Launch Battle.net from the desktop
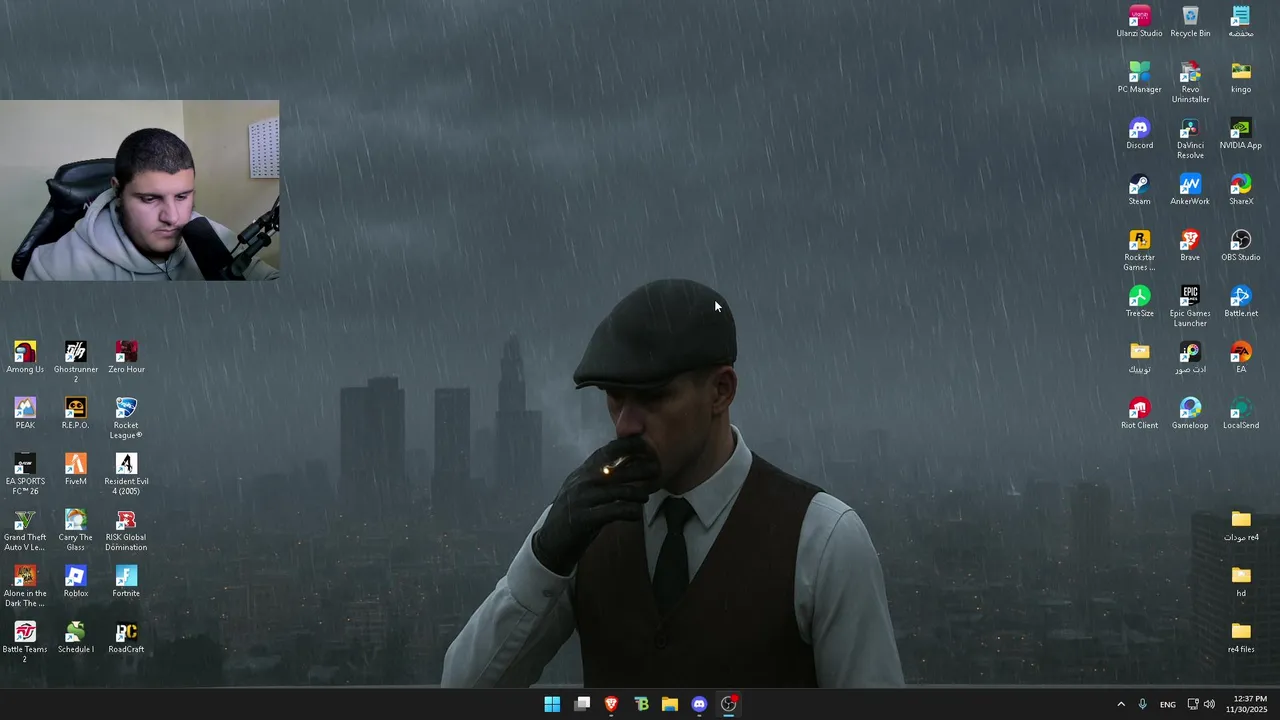 (1241, 301)
